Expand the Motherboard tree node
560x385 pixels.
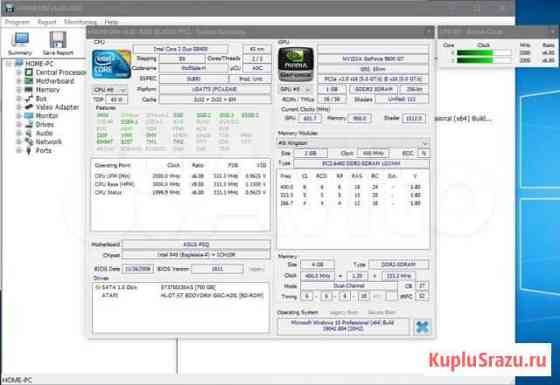[x=19, y=81]
